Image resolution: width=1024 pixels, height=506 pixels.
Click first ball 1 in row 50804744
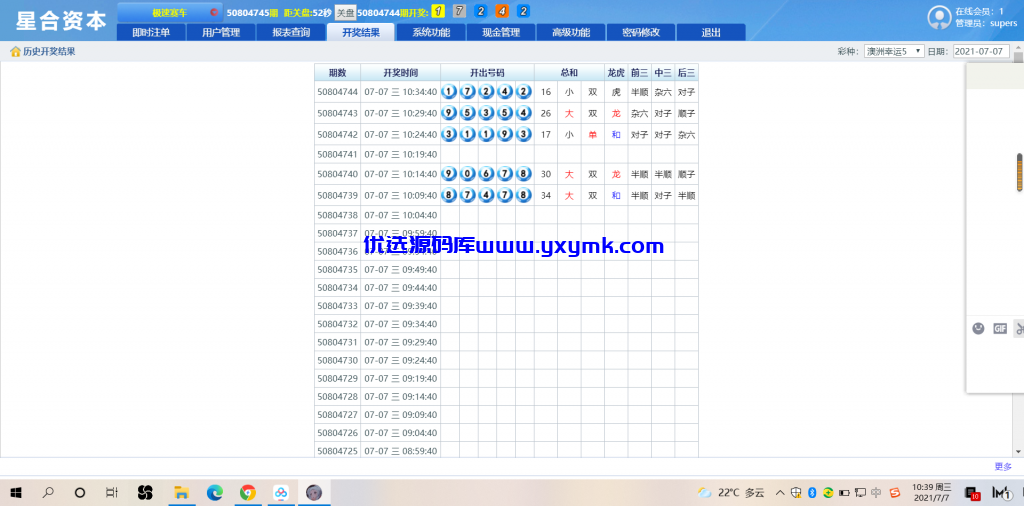coord(449,92)
